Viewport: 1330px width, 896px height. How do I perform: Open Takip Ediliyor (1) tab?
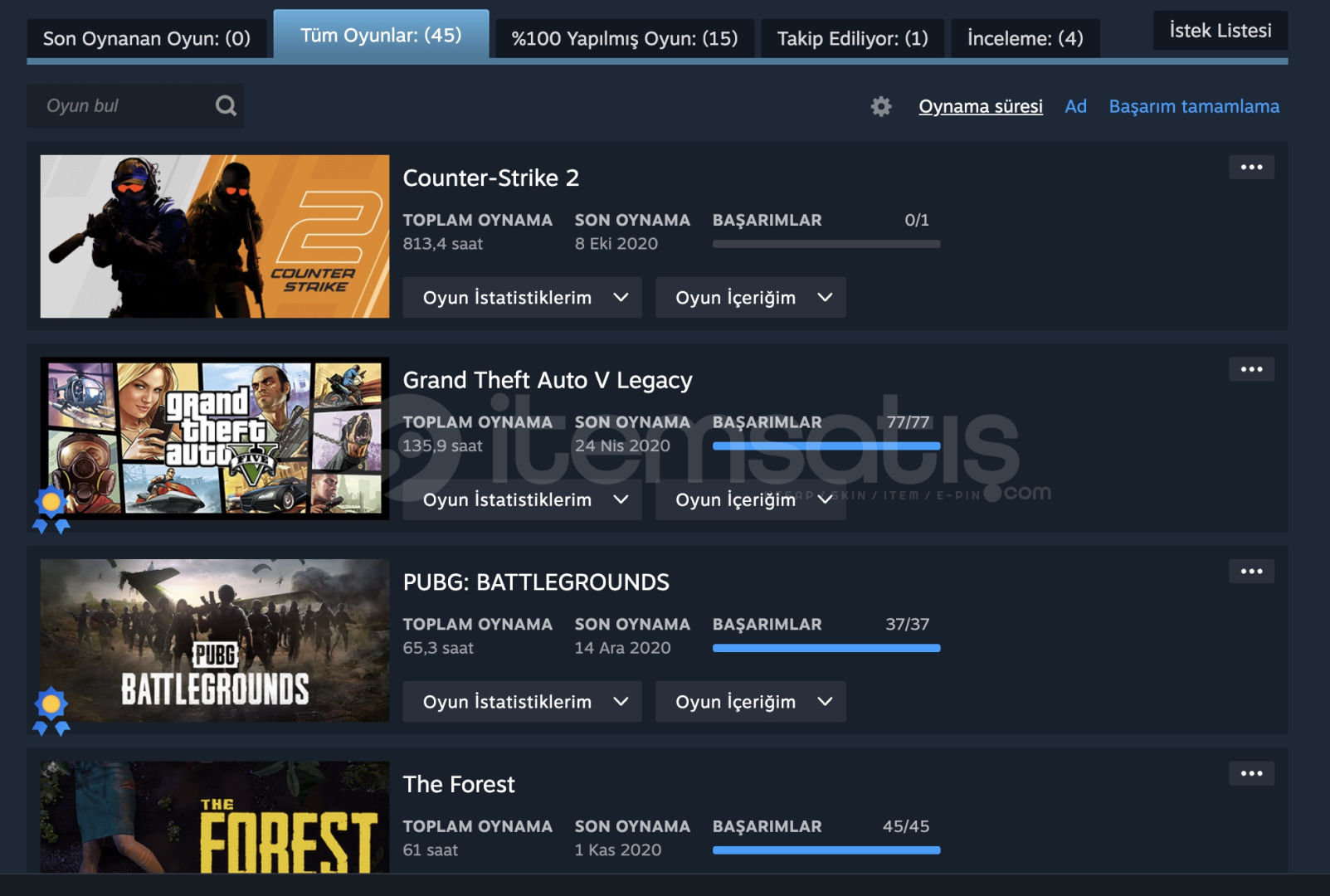pos(852,38)
